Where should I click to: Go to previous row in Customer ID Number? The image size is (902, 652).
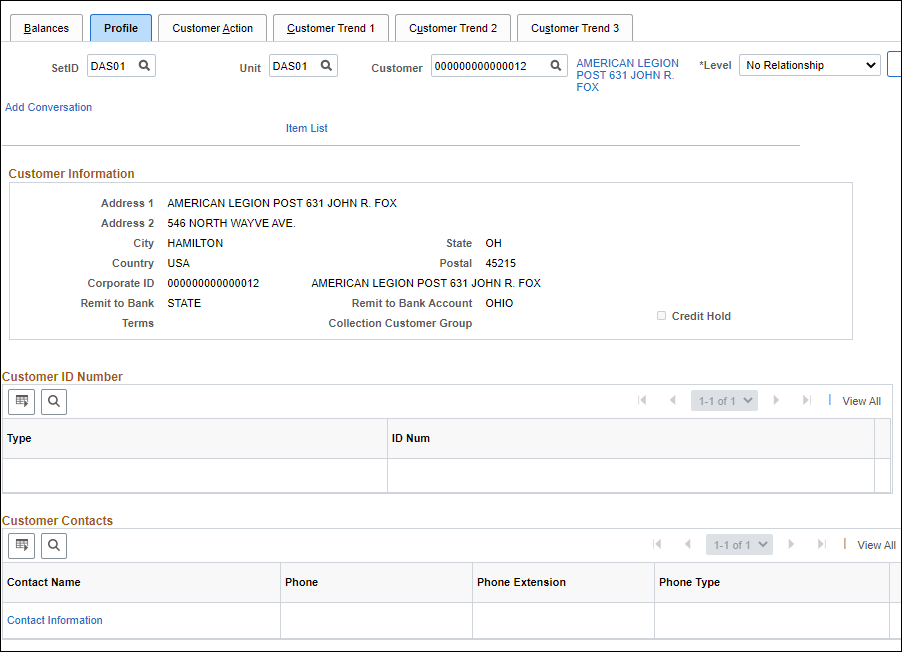(x=672, y=401)
